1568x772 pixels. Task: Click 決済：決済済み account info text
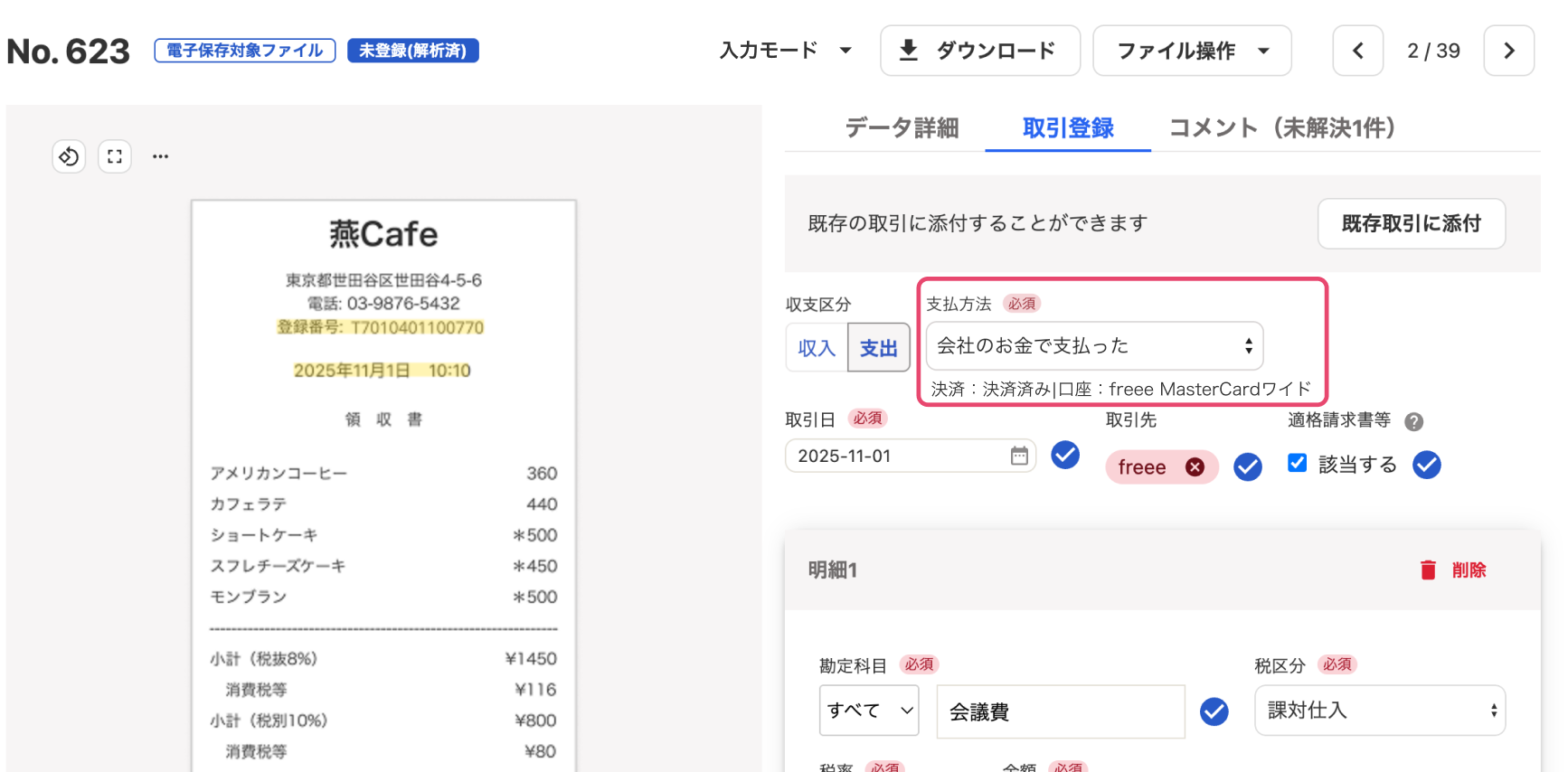click(x=1120, y=390)
